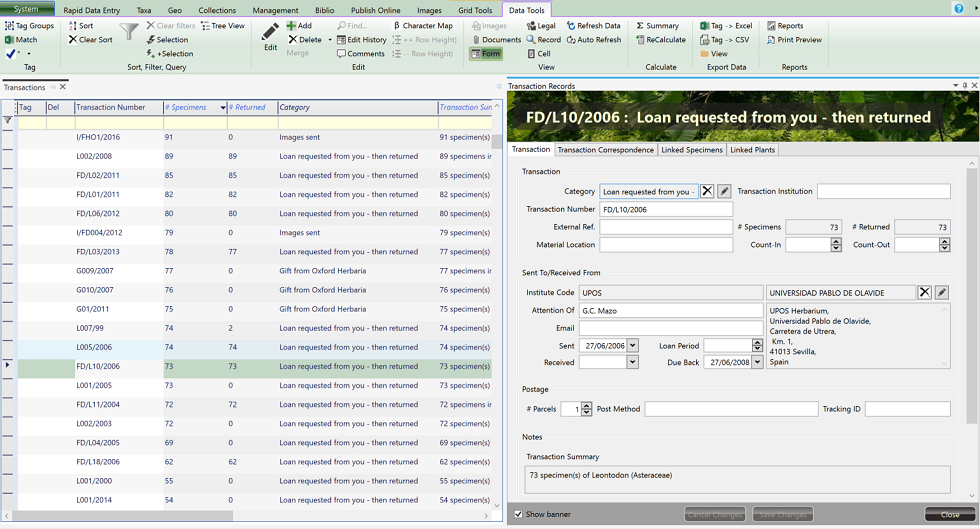Click the Summary calculation
The height and width of the screenshot is (529, 980).
pos(658,26)
